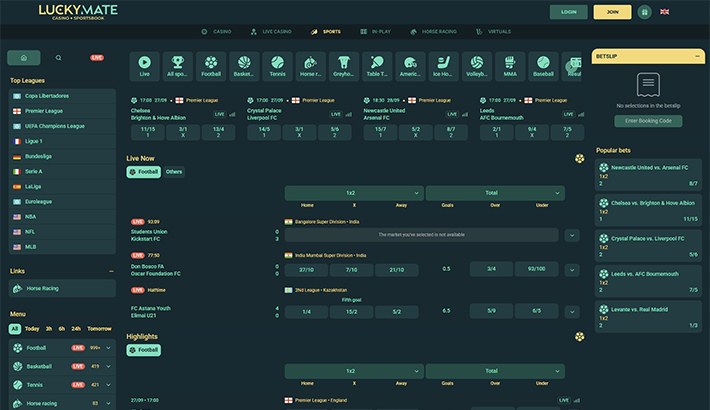This screenshot has width=710, height=410.
Task: Toggle the red LIVE filter in sidebar
Action: 97,58
